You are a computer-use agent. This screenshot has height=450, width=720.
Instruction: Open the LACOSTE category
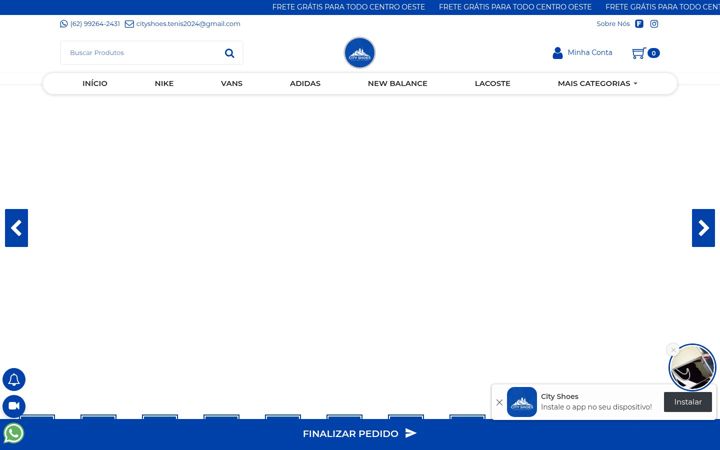492,84
